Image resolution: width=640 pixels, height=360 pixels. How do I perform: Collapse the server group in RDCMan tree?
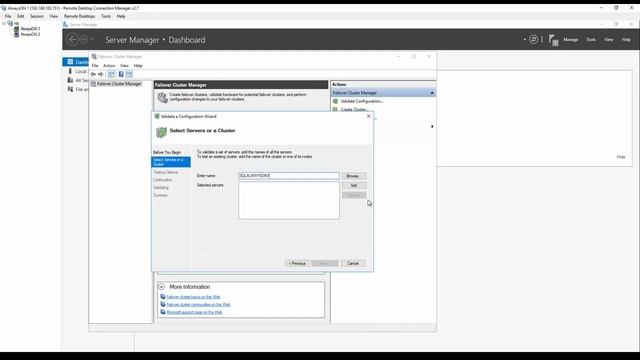4,24
